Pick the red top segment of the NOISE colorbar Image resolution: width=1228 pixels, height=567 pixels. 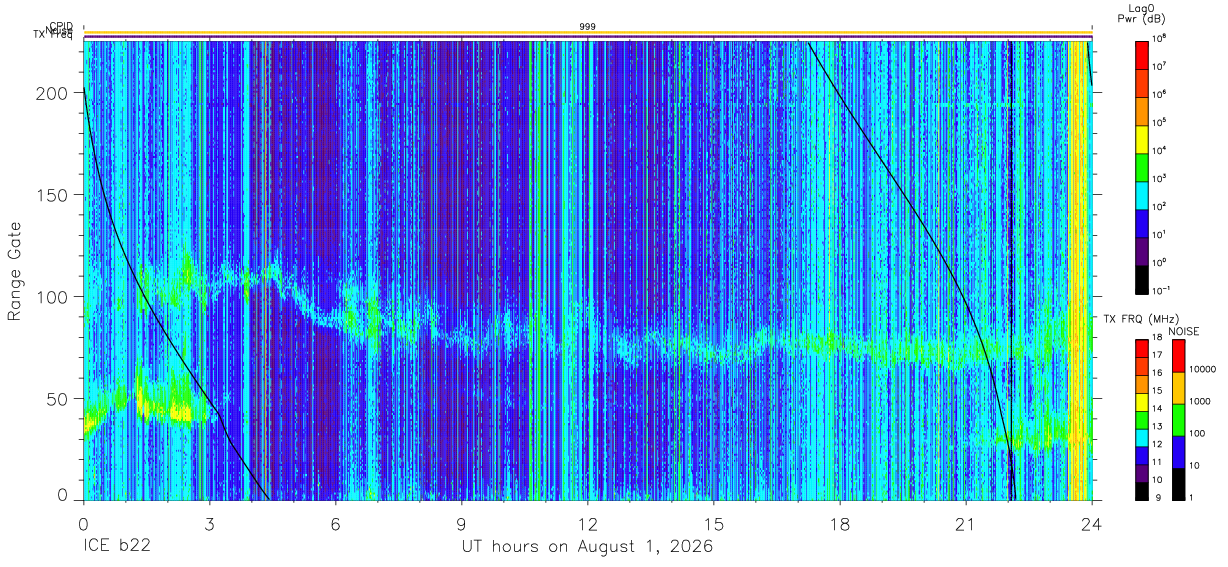click(1177, 355)
